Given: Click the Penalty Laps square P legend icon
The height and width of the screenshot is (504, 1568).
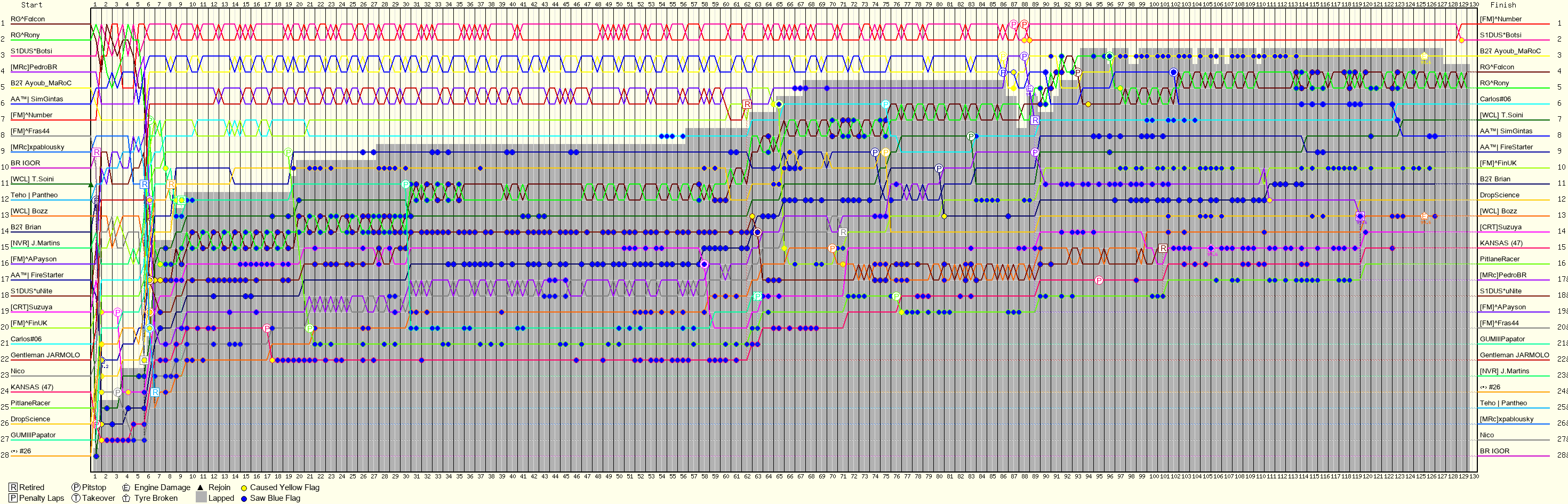Looking at the screenshot, I should click(x=13, y=498).
